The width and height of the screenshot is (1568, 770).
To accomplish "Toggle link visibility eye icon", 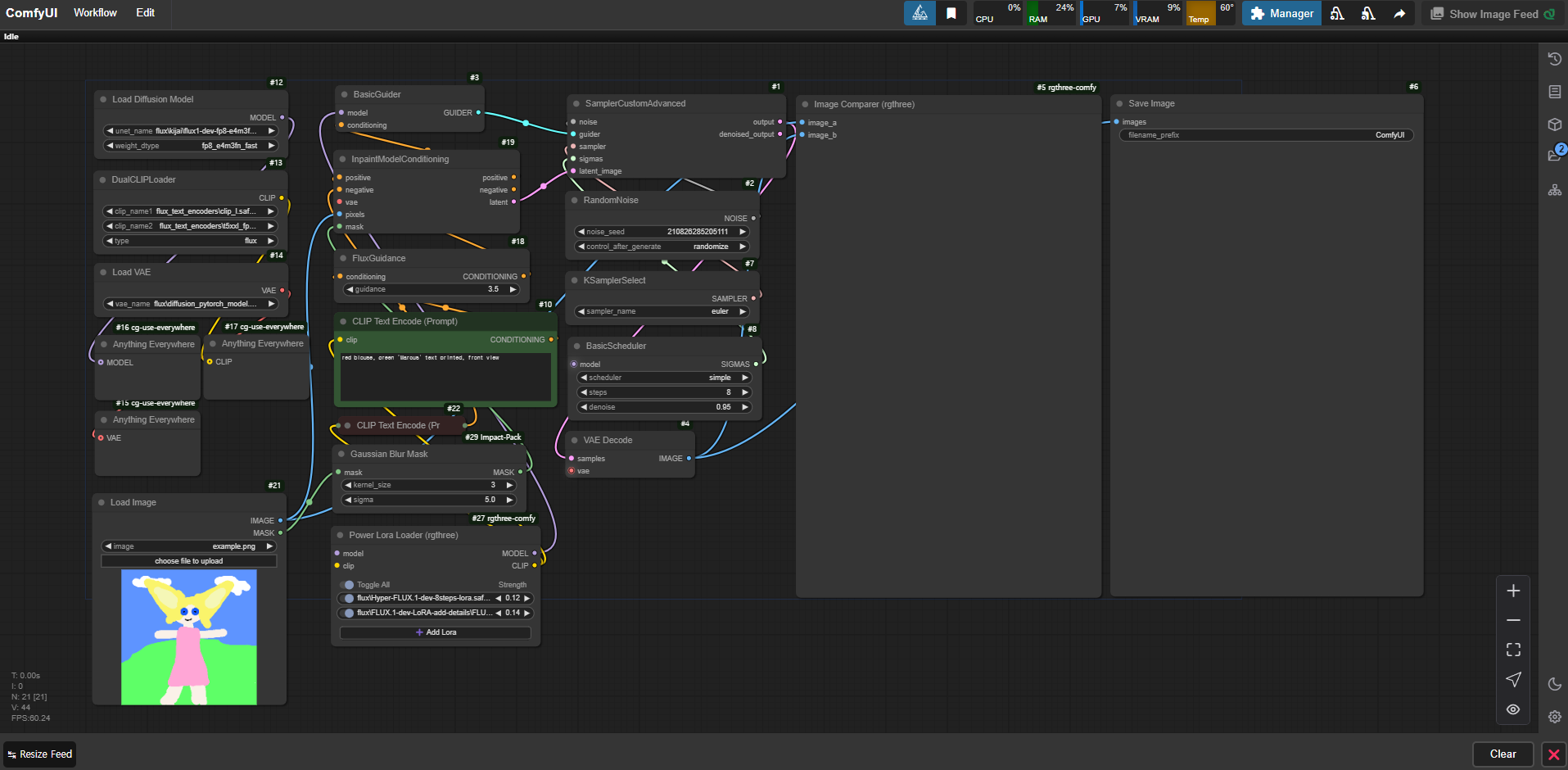I will click(x=1513, y=709).
